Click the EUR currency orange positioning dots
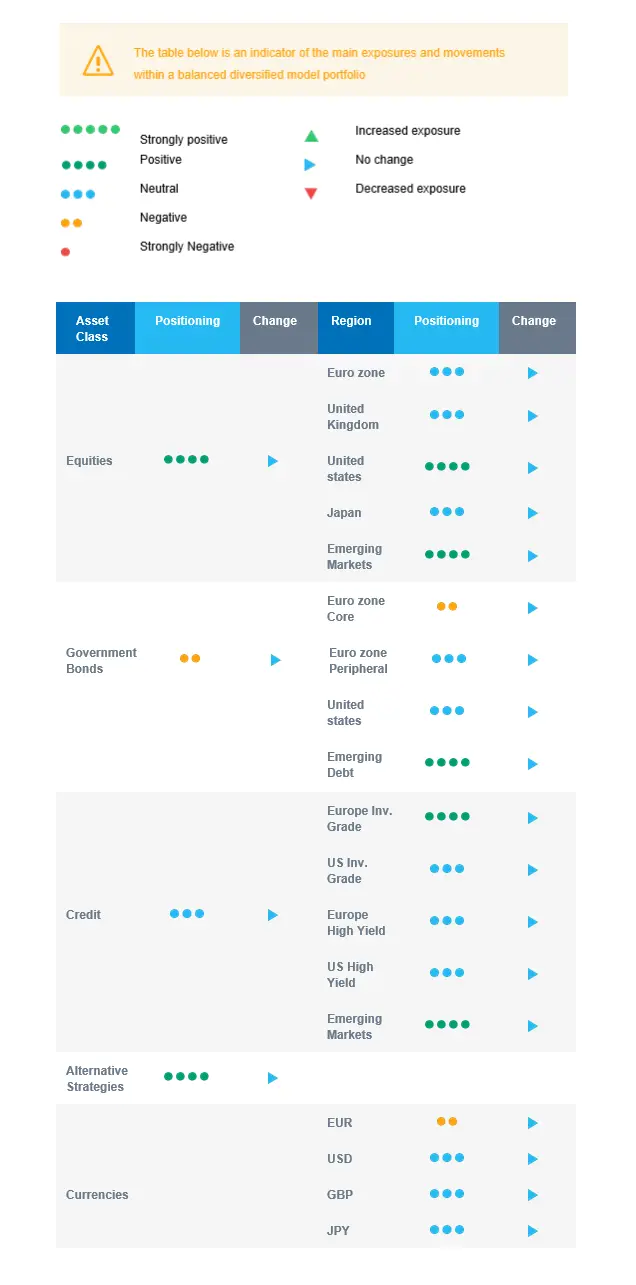 pyautogui.click(x=447, y=1122)
